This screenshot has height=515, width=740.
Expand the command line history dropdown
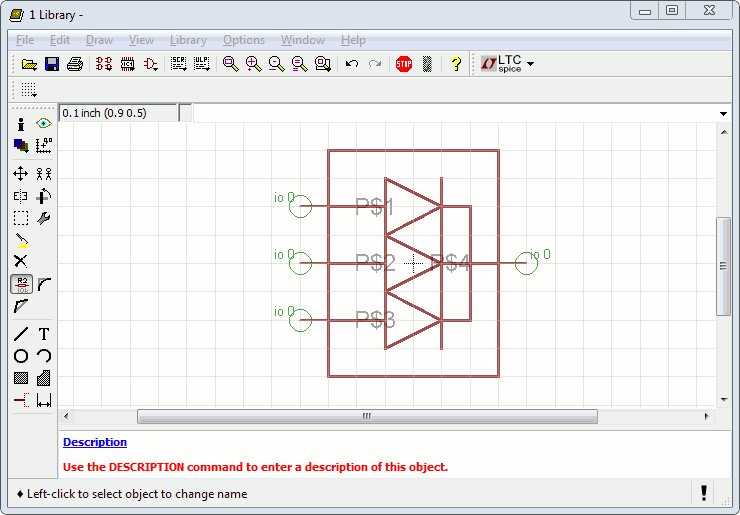(723, 113)
